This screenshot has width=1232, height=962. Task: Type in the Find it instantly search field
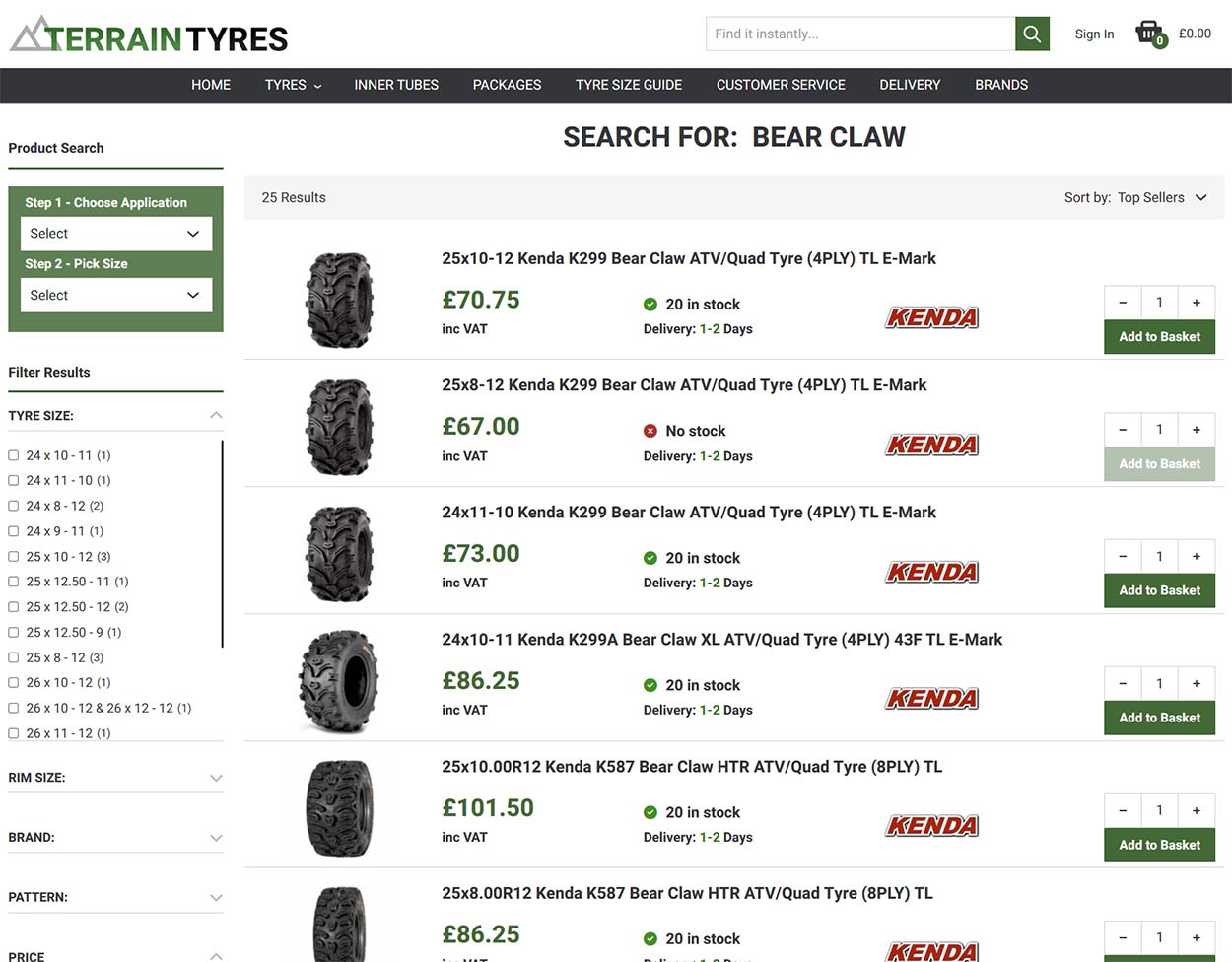857,33
